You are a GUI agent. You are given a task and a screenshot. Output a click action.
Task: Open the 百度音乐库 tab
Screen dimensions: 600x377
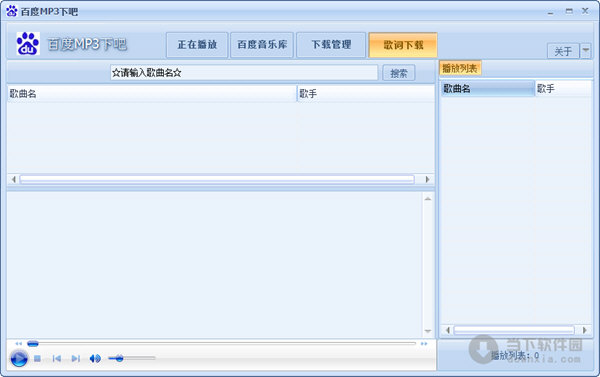click(262, 45)
